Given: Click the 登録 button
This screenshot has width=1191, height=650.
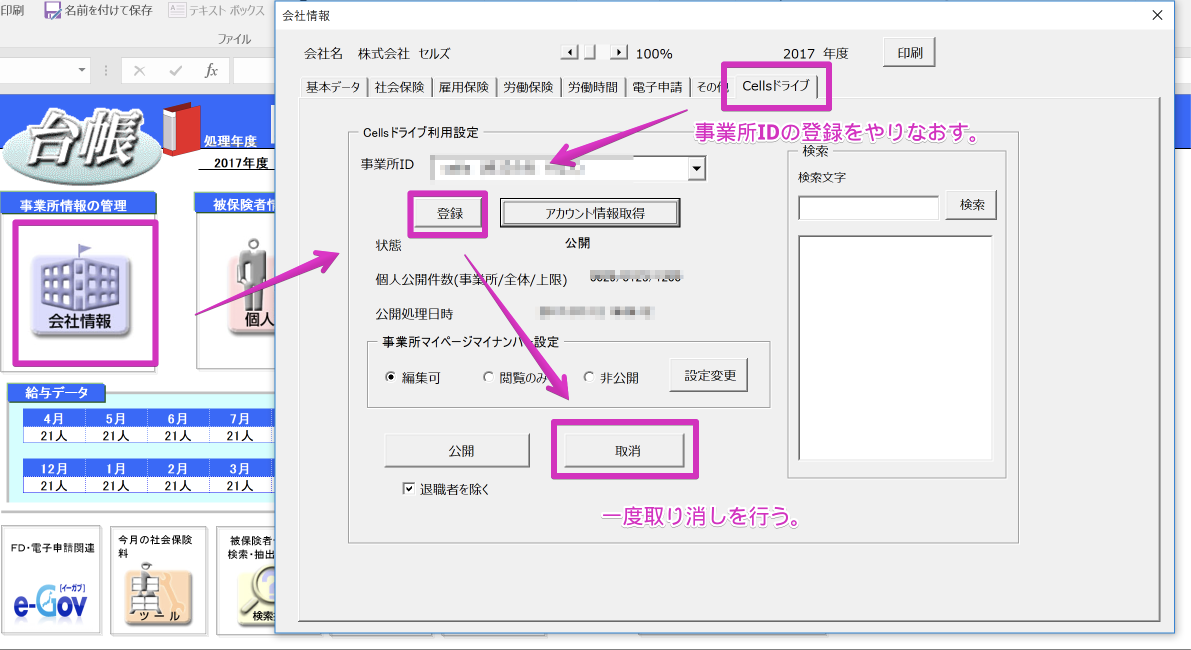Looking at the screenshot, I should tap(449, 213).
